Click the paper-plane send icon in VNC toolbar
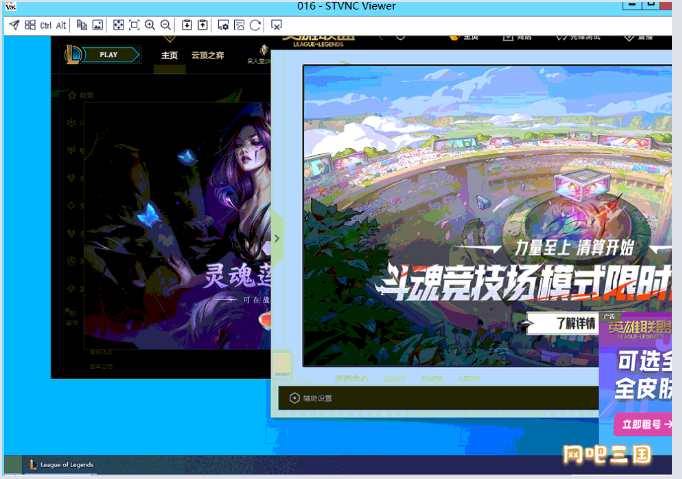 (14, 25)
